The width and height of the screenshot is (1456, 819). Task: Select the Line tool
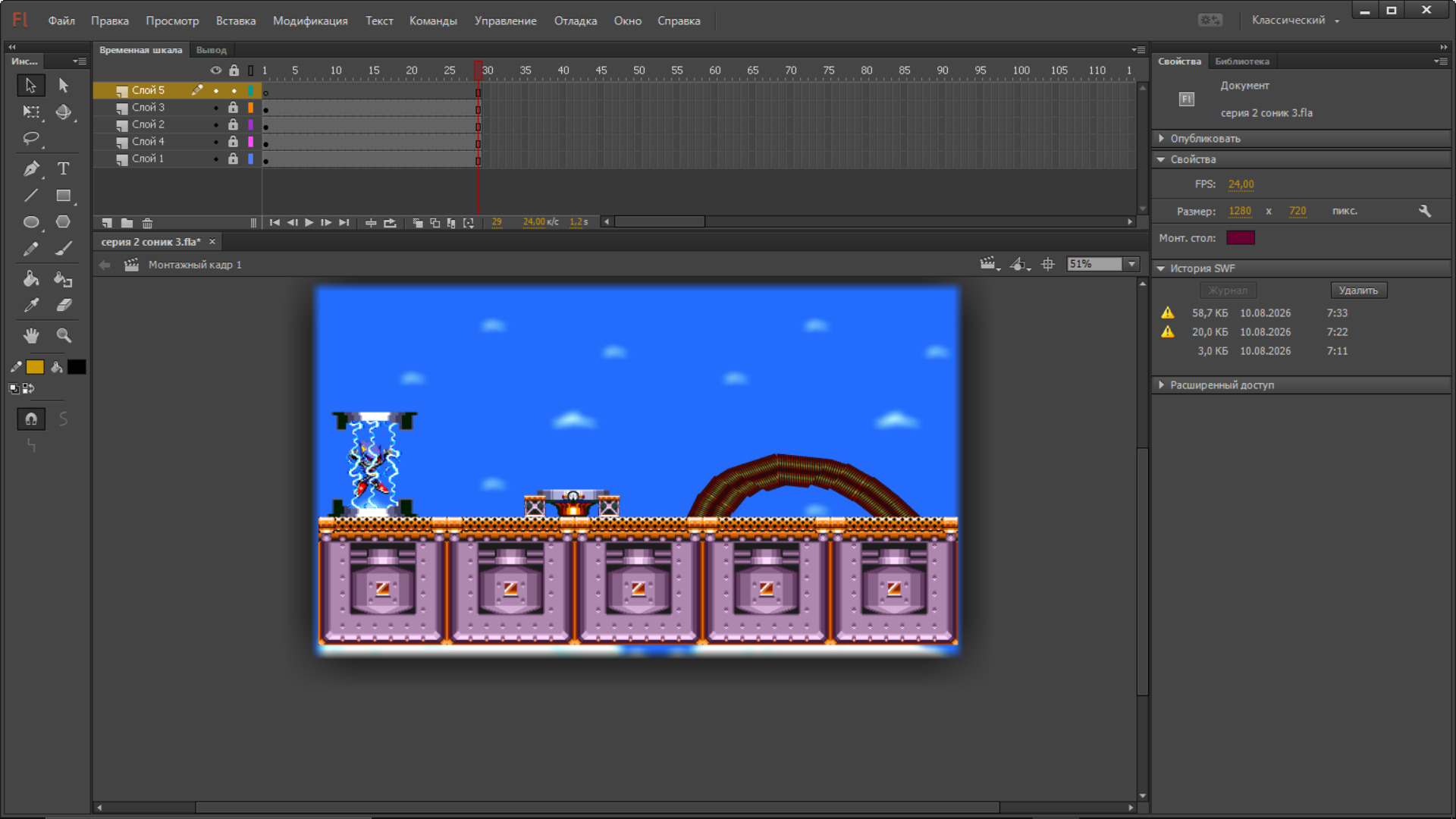pos(31,196)
